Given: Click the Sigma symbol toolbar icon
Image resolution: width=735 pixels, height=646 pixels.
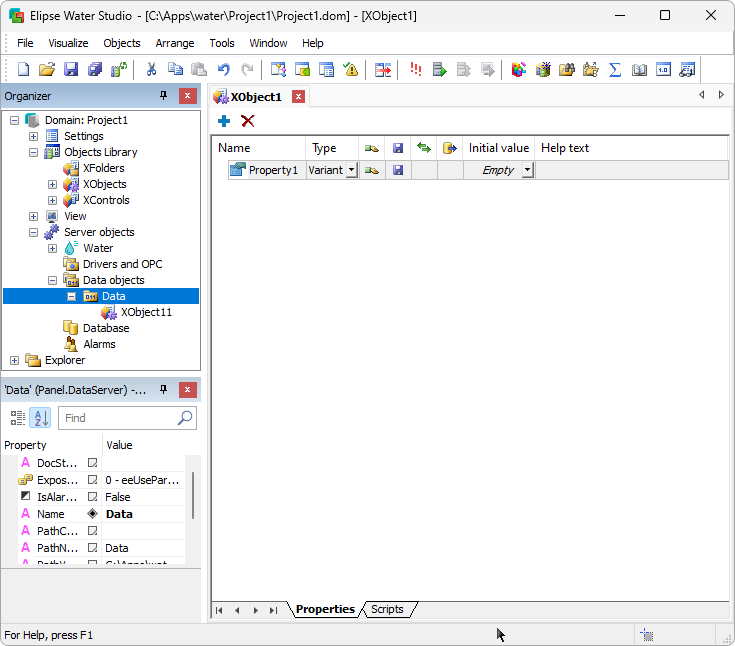Looking at the screenshot, I should click(615, 70).
